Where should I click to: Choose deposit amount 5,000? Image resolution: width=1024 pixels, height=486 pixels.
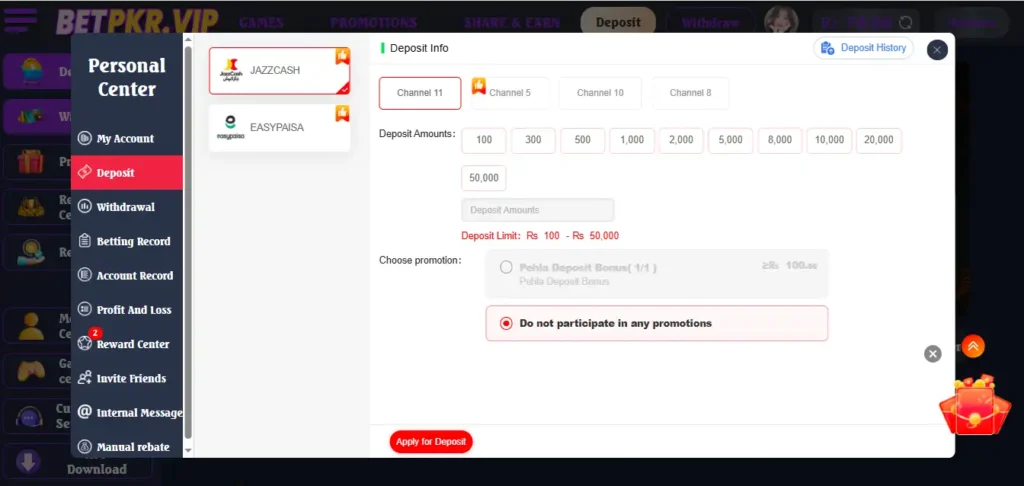730,140
